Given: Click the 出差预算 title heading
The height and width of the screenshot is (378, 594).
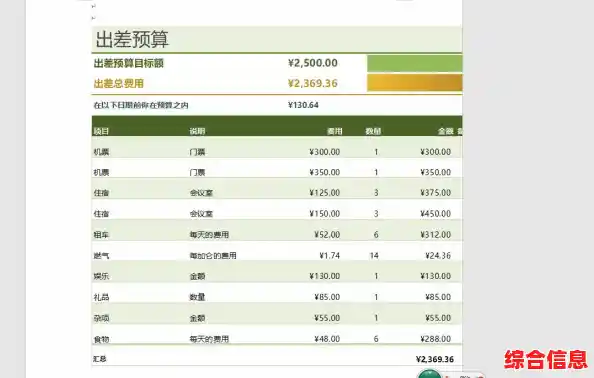Looking at the screenshot, I should click(x=132, y=39).
